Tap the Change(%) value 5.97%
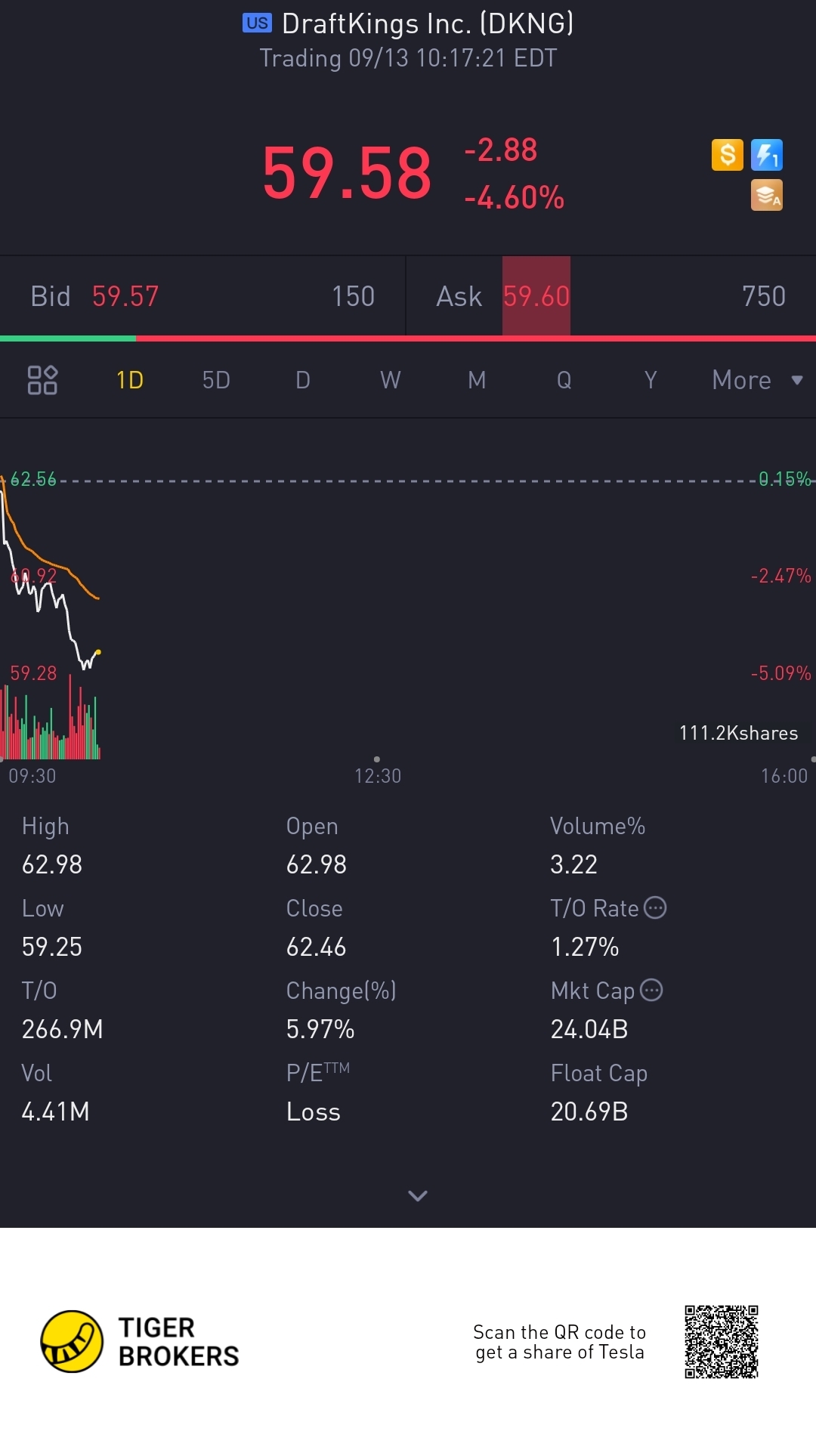This screenshot has height=1456, width=816. (320, 1029)
